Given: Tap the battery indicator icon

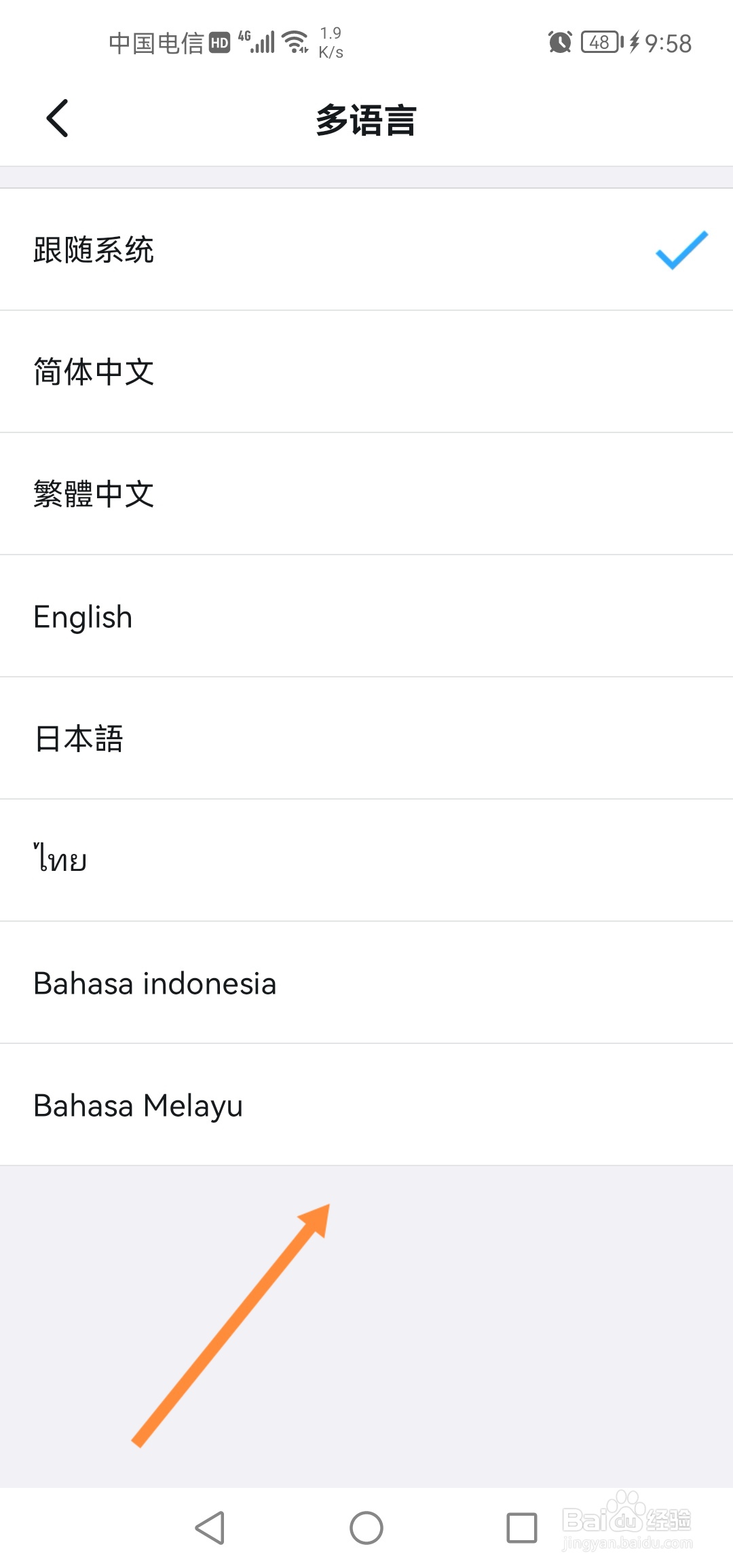Looking at the screenshot, I should tap(601, 42).
